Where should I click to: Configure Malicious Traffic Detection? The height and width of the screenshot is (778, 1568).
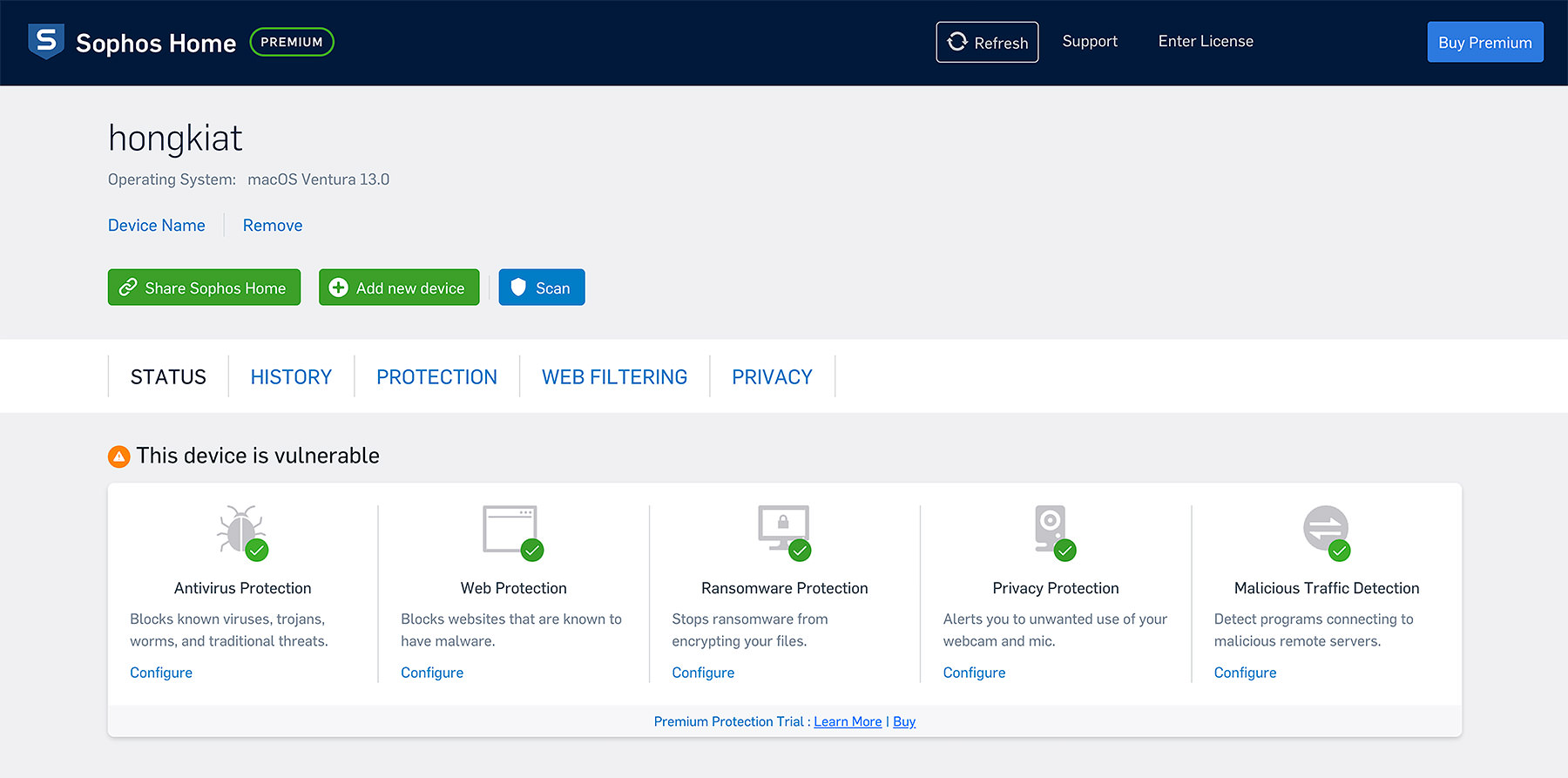pos(1245,673)
